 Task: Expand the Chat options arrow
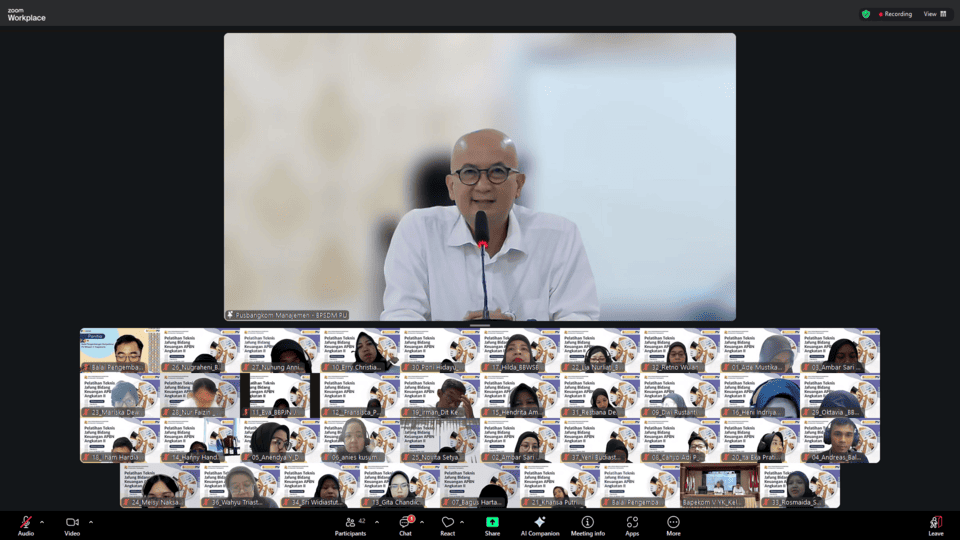423,521
